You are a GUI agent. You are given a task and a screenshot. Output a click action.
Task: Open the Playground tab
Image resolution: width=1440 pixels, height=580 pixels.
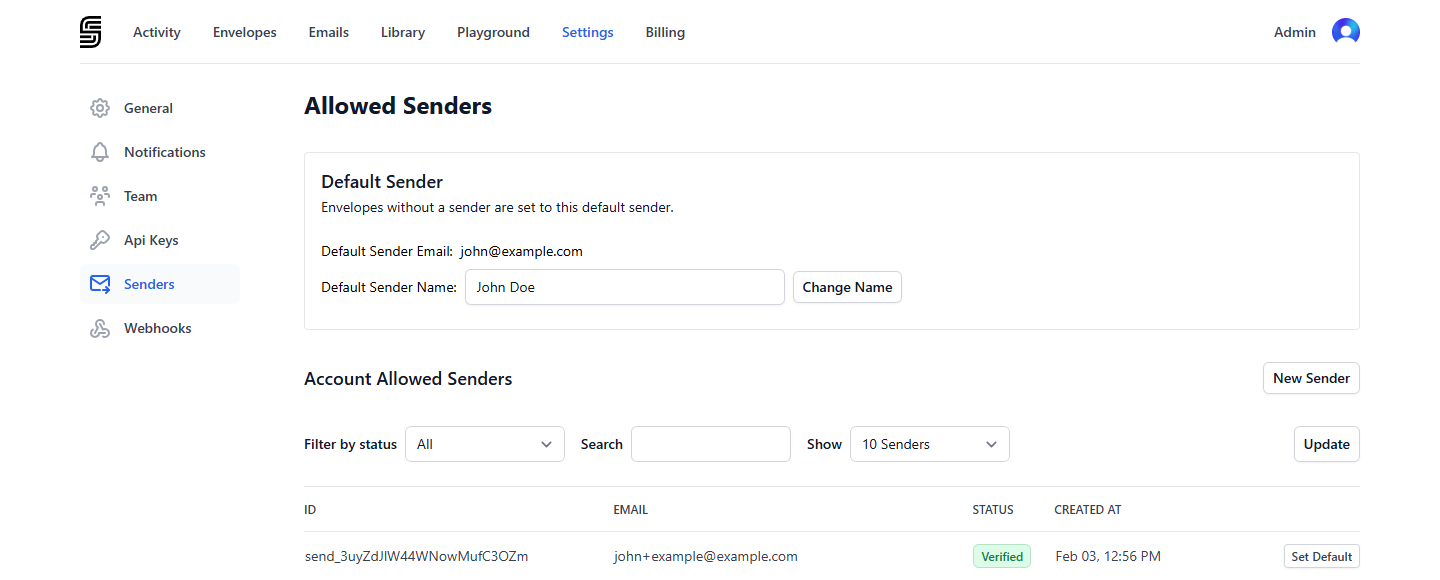pos(493,32)
